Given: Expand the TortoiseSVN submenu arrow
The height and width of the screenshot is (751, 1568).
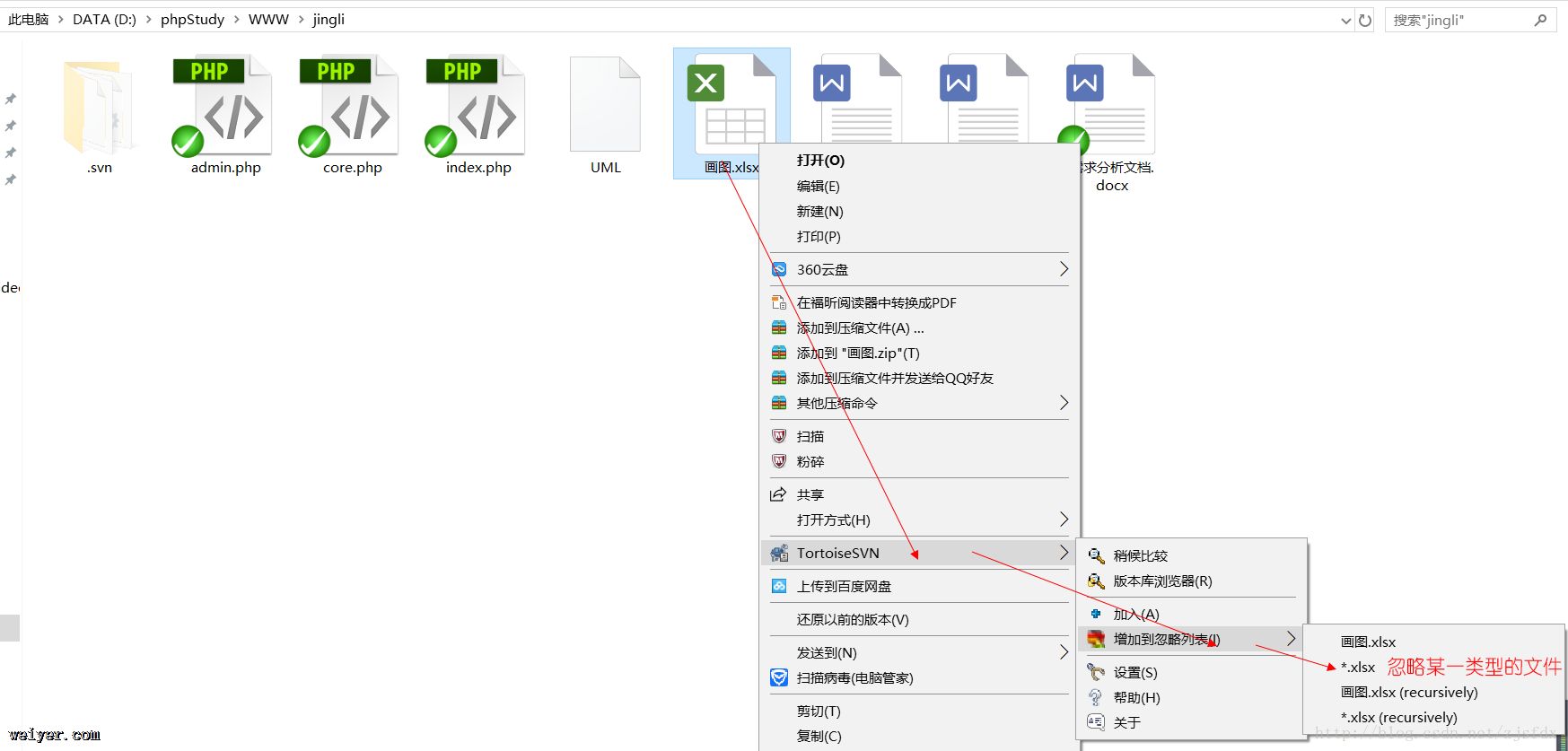Looking at the screenshot, I should [x=1064, y=553].
